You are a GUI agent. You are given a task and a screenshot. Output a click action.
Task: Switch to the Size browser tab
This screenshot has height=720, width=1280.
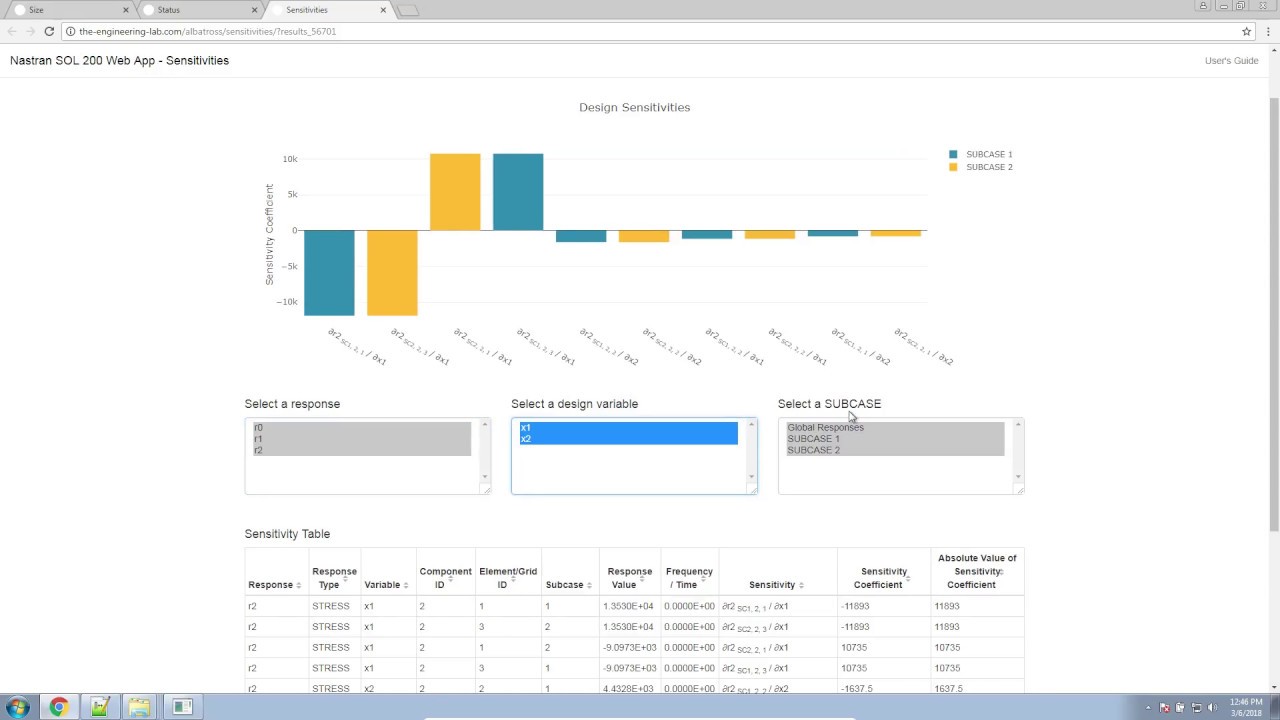coord(68,10)
